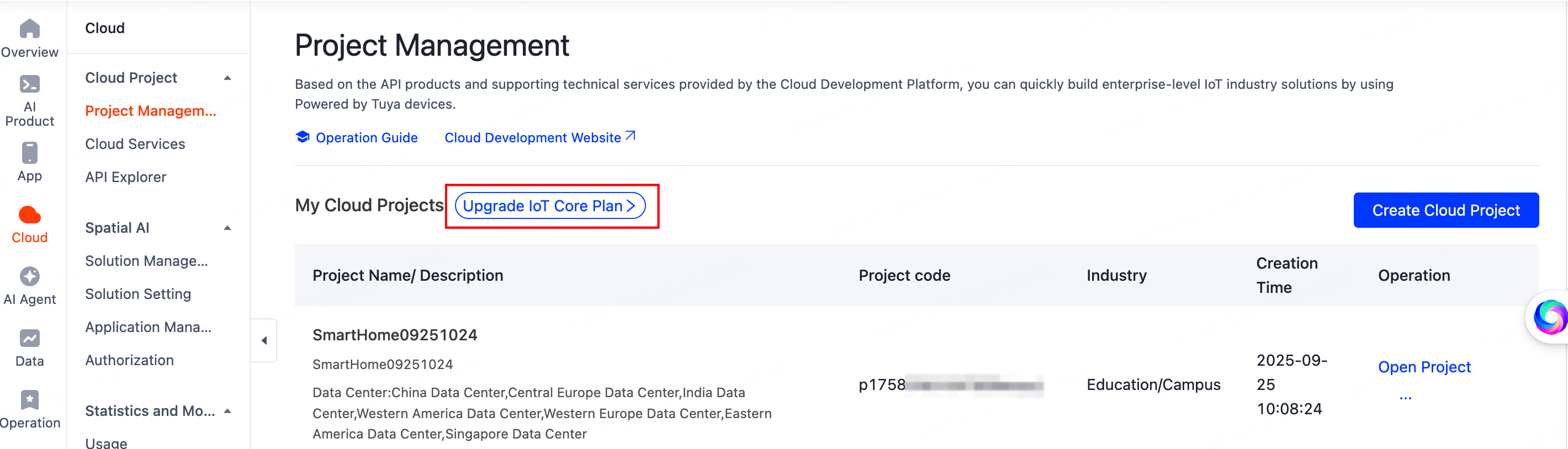Image resolution: width=1568 pixels, height=449 pixels.
Task: Click the creation time 2025-09-25 10:08:24
Action: coord(1291,384)
